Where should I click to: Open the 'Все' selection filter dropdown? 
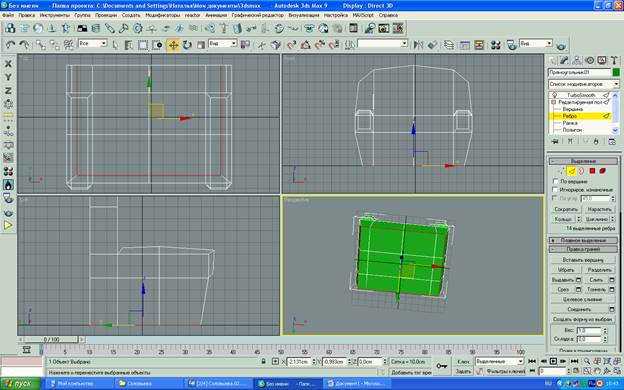click(x=93, y=43)
